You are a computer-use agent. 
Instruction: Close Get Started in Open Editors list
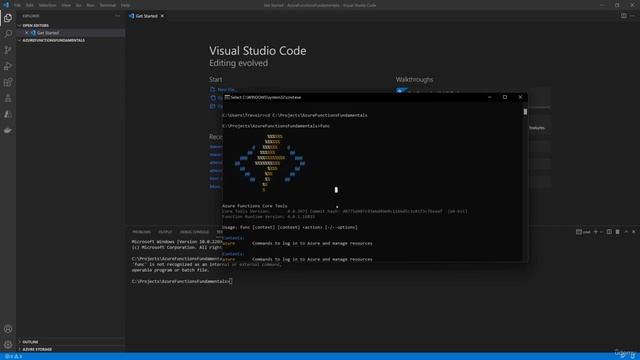coord(27,33)
